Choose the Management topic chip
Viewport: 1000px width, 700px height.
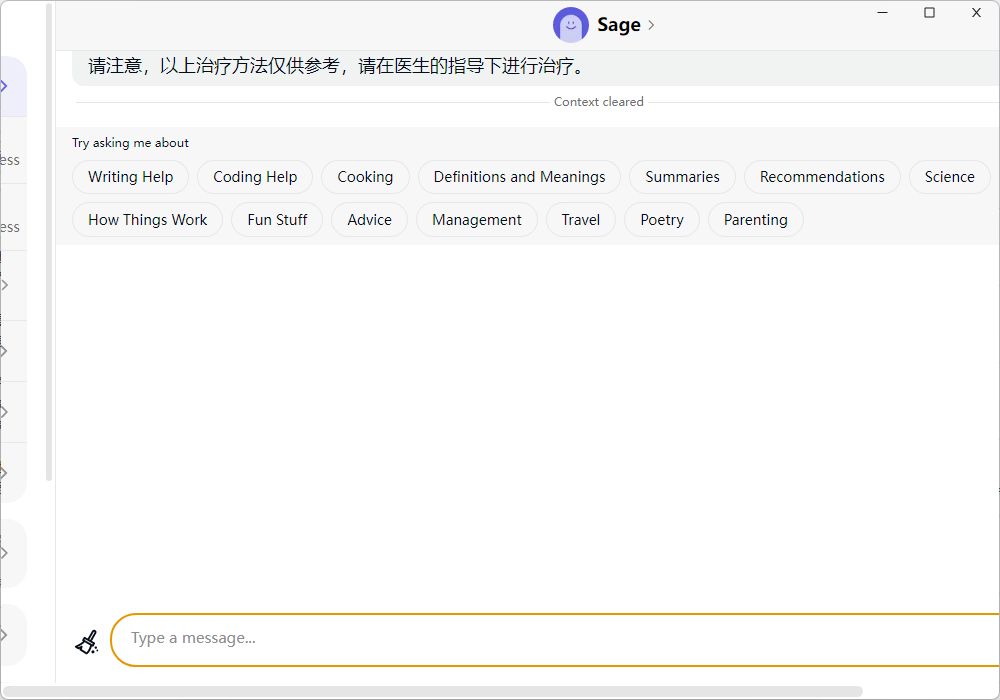477,219
